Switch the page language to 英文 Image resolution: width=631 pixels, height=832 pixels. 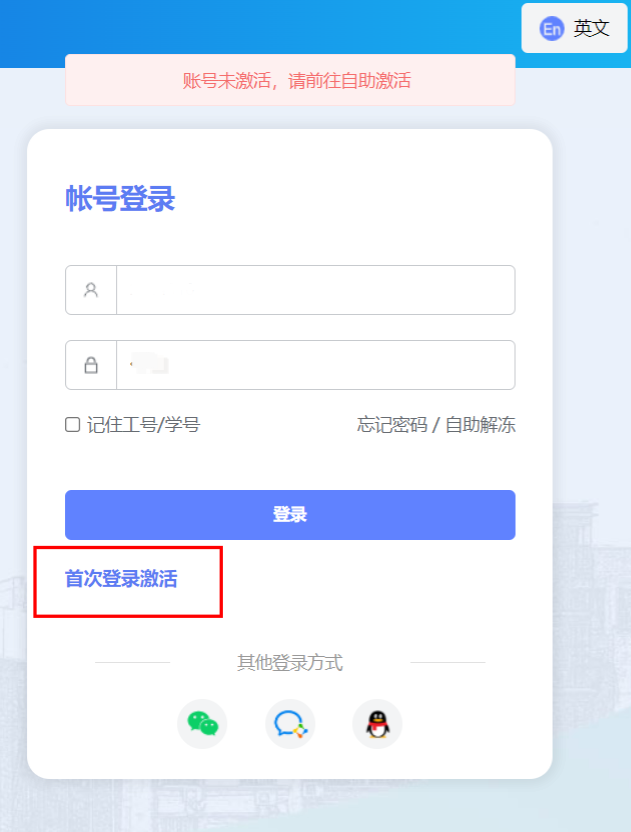(x=574, y=28)
